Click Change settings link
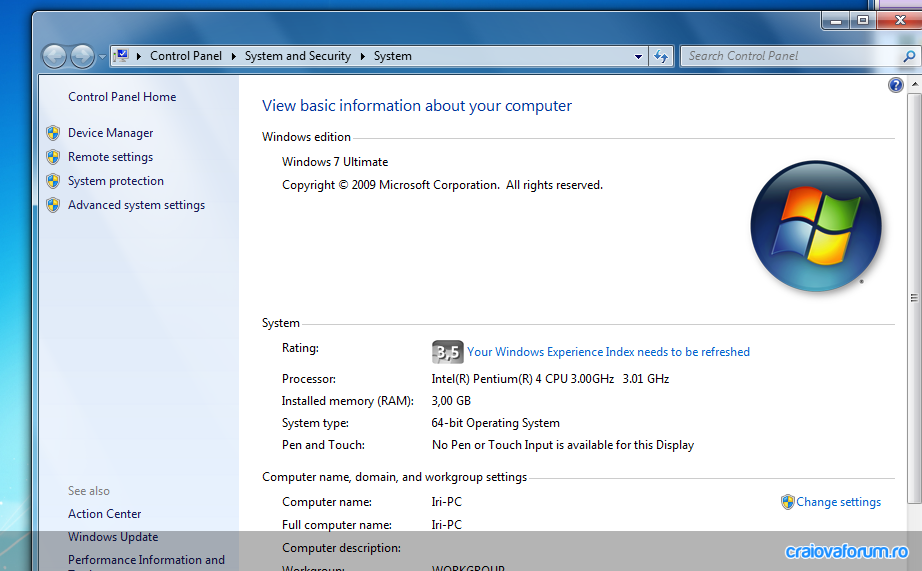This screenshot has height=571, width=922. [x=839, y=502]
